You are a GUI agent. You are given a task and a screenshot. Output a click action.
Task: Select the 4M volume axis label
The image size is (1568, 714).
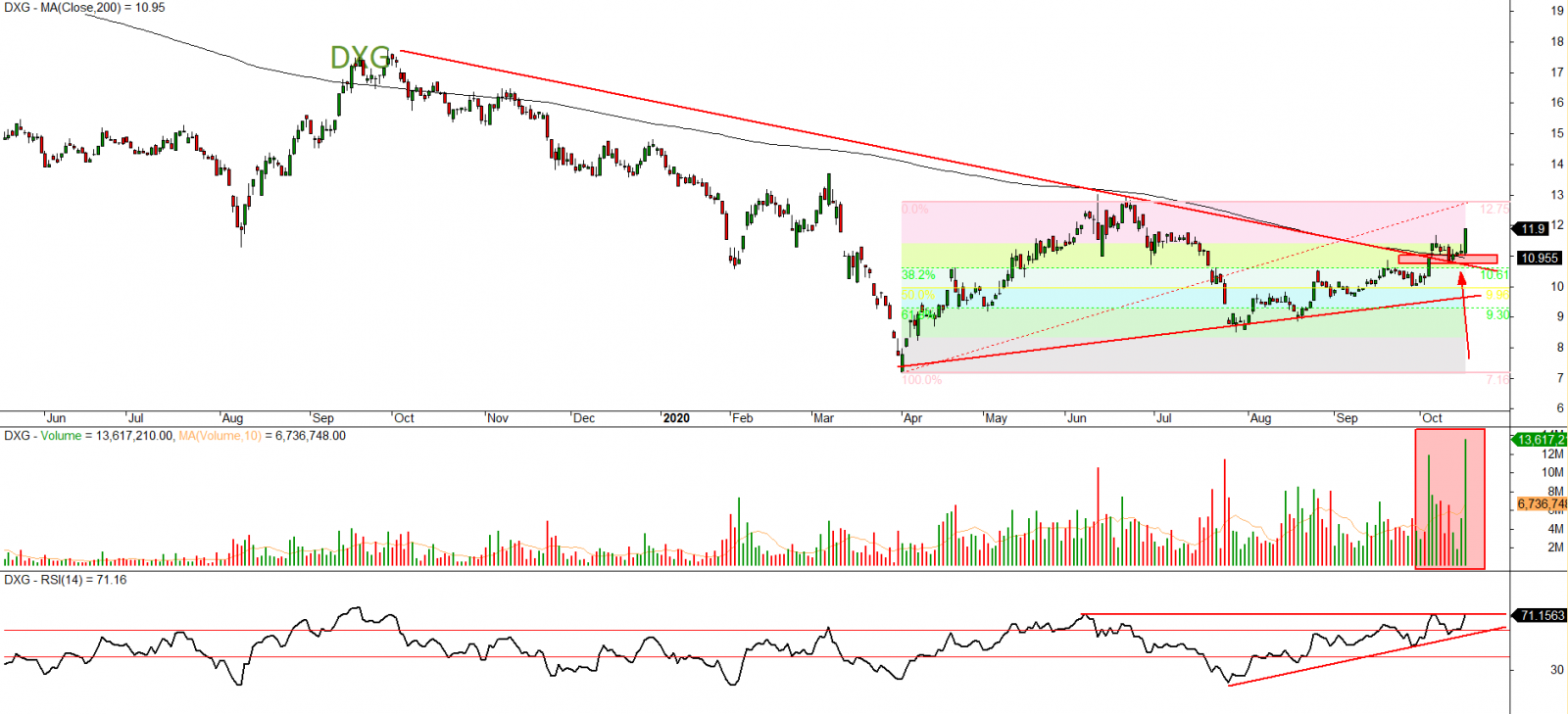[1555, 529]
